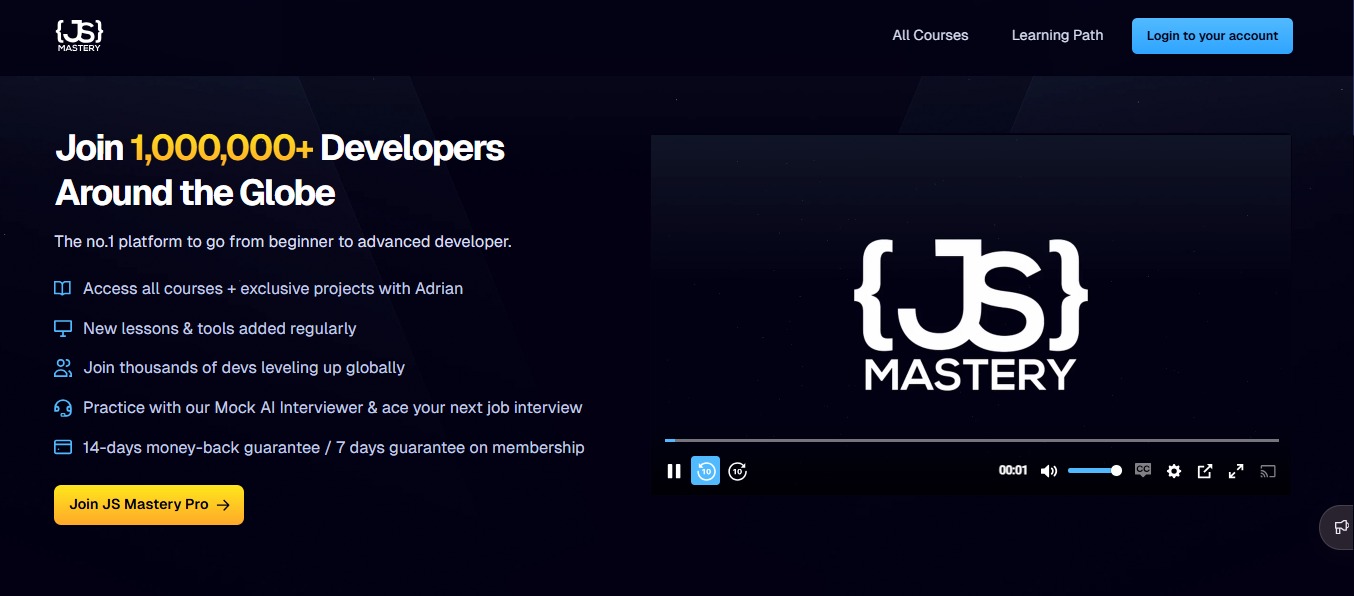Adjust the video volume slider
The width and height of the screenshot is (1354, 596).
click(1093, 471)
